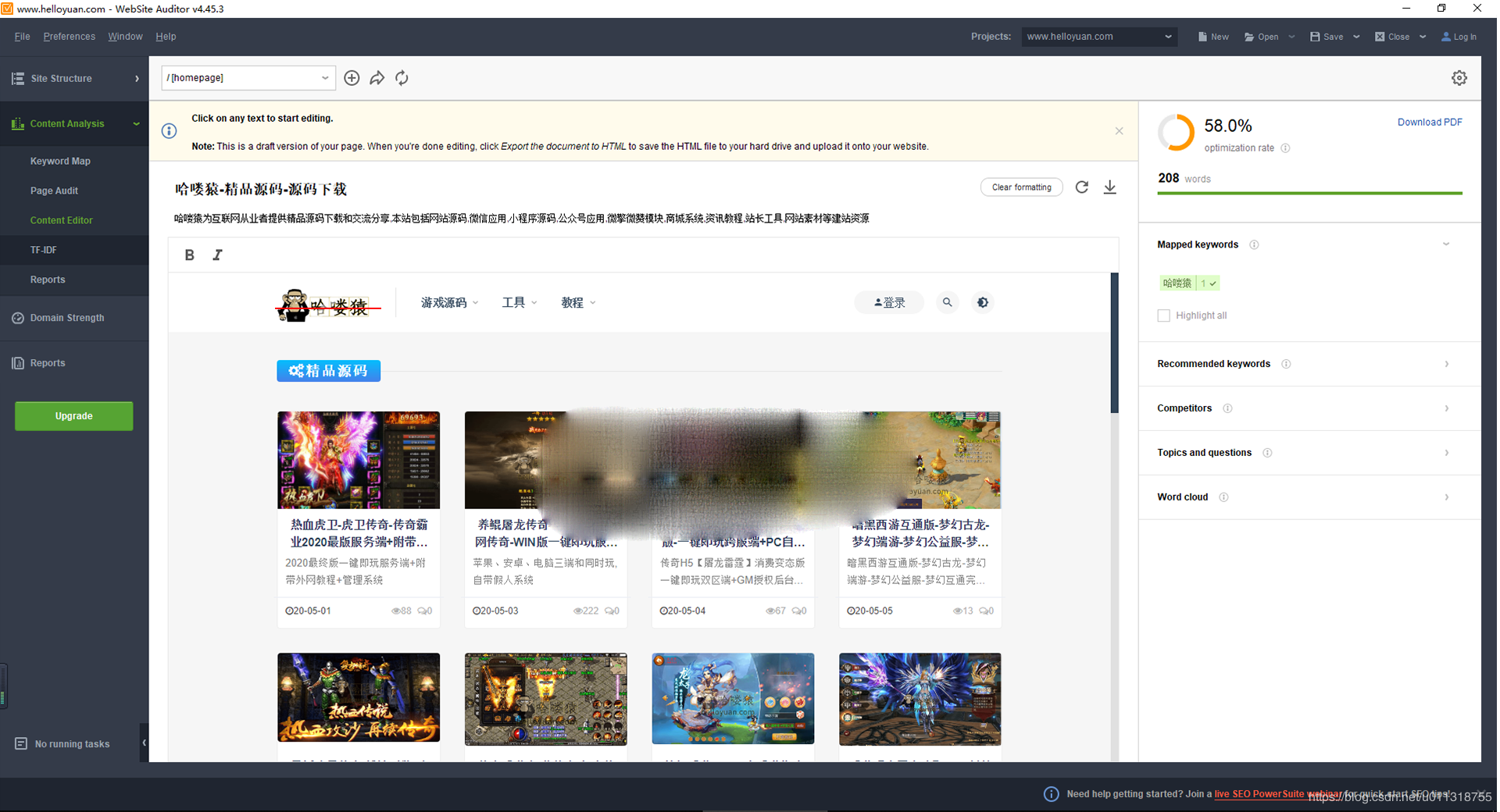Click the page title text 哈喽猿-精品源码-源码下载
Viewport: 1500px width, 812px height.
click(x=261, y=189)
